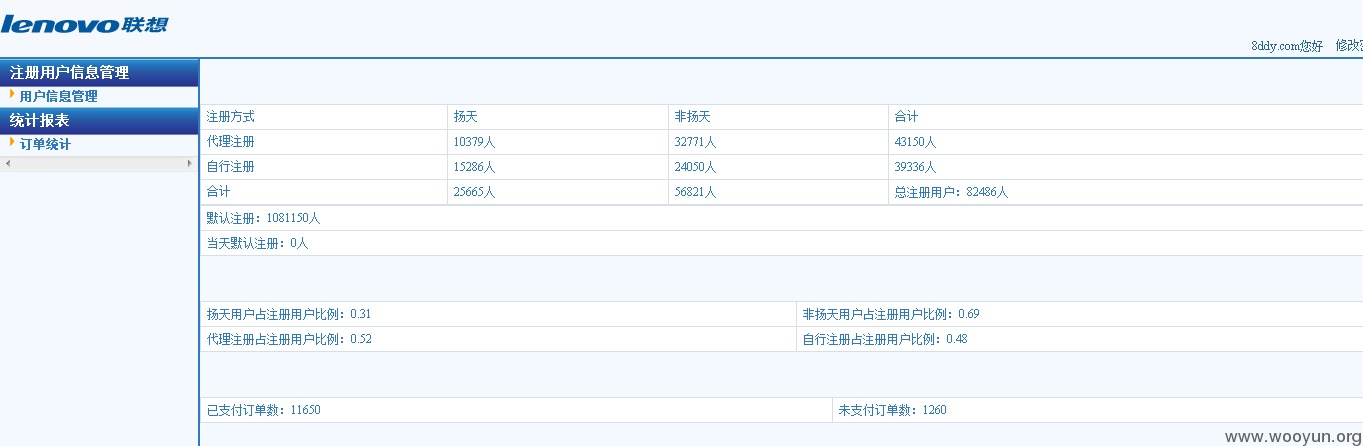Image resolution: width=1363 pixels, height=446 pixels.
Task: Click the 默认注册：1081150人 row
Action: [x=782, y=218]
